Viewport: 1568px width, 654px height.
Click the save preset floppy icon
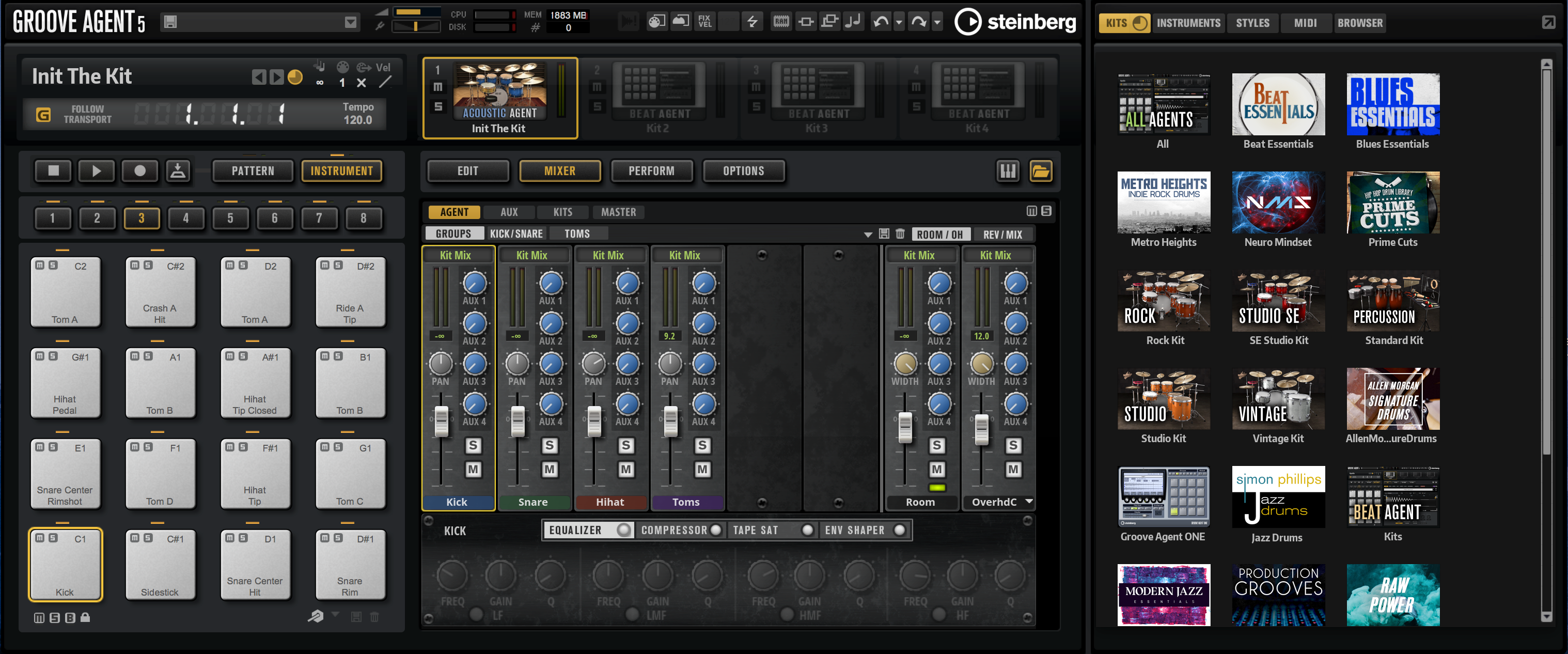tap(170, 23)
